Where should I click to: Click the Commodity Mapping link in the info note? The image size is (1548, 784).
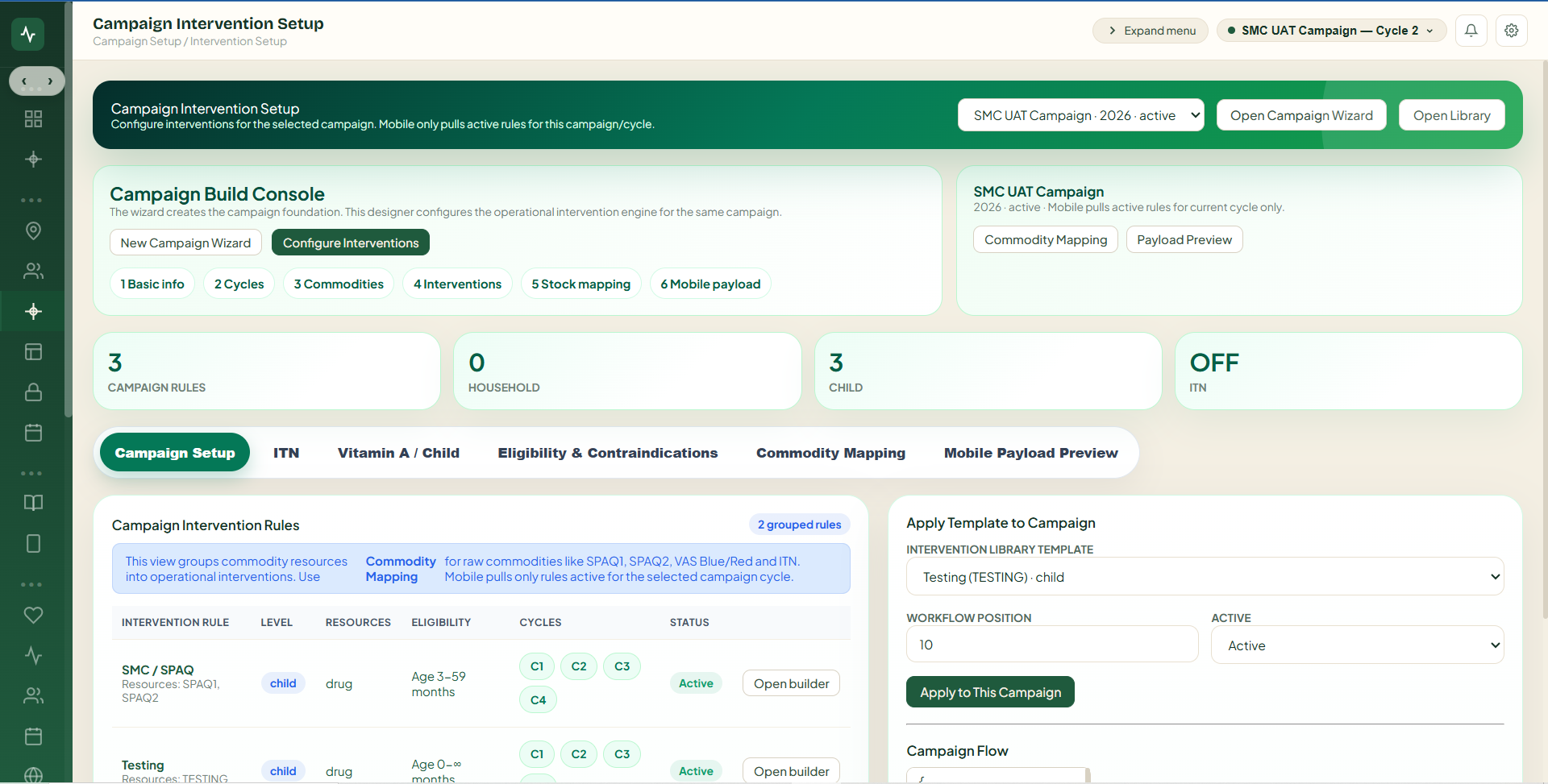pyautogui.click(x=401, y=569)
